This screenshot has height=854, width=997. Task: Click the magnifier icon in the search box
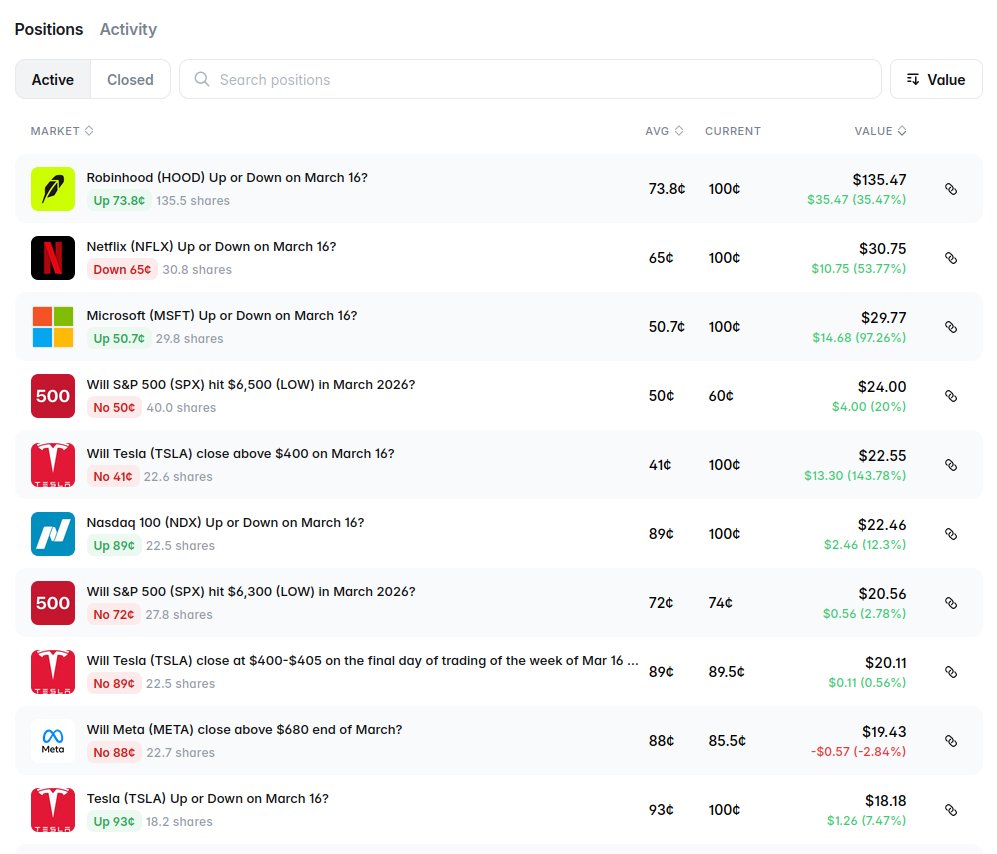202,79
